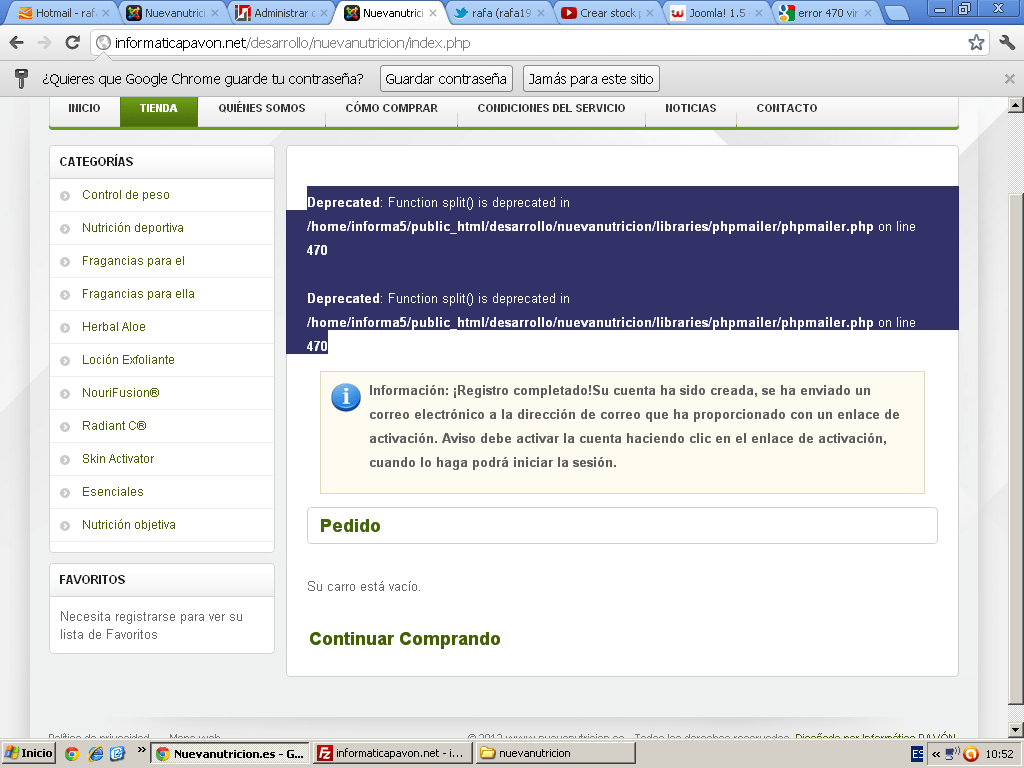Click Jamás para este sitio button

591,79
